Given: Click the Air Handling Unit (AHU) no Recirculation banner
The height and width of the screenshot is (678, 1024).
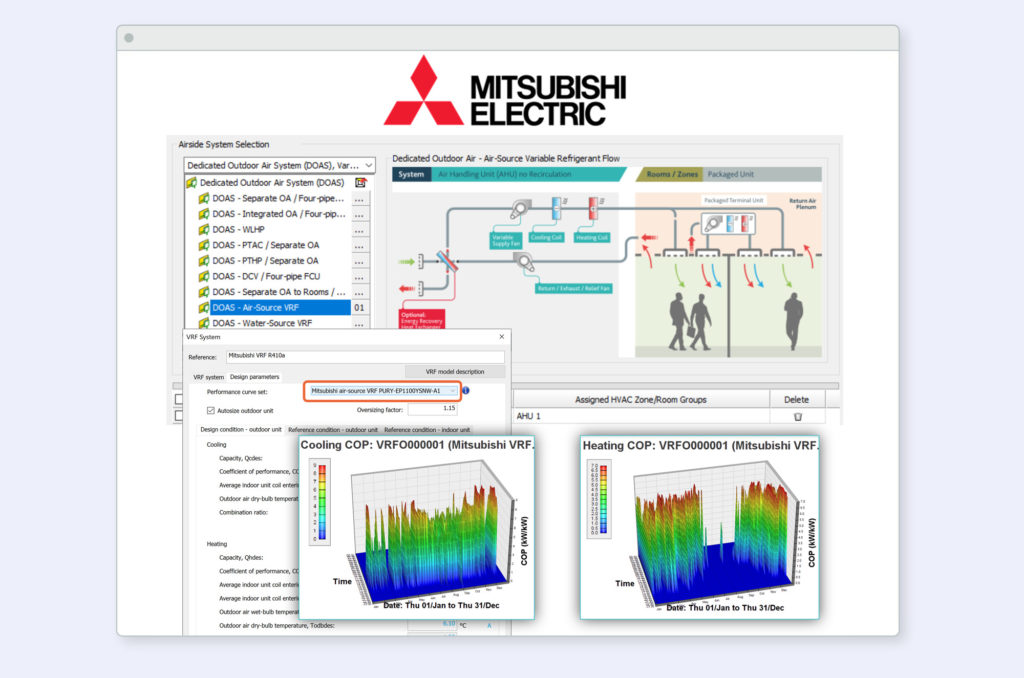Looking at the screenshot, I should tap(504, 174).
